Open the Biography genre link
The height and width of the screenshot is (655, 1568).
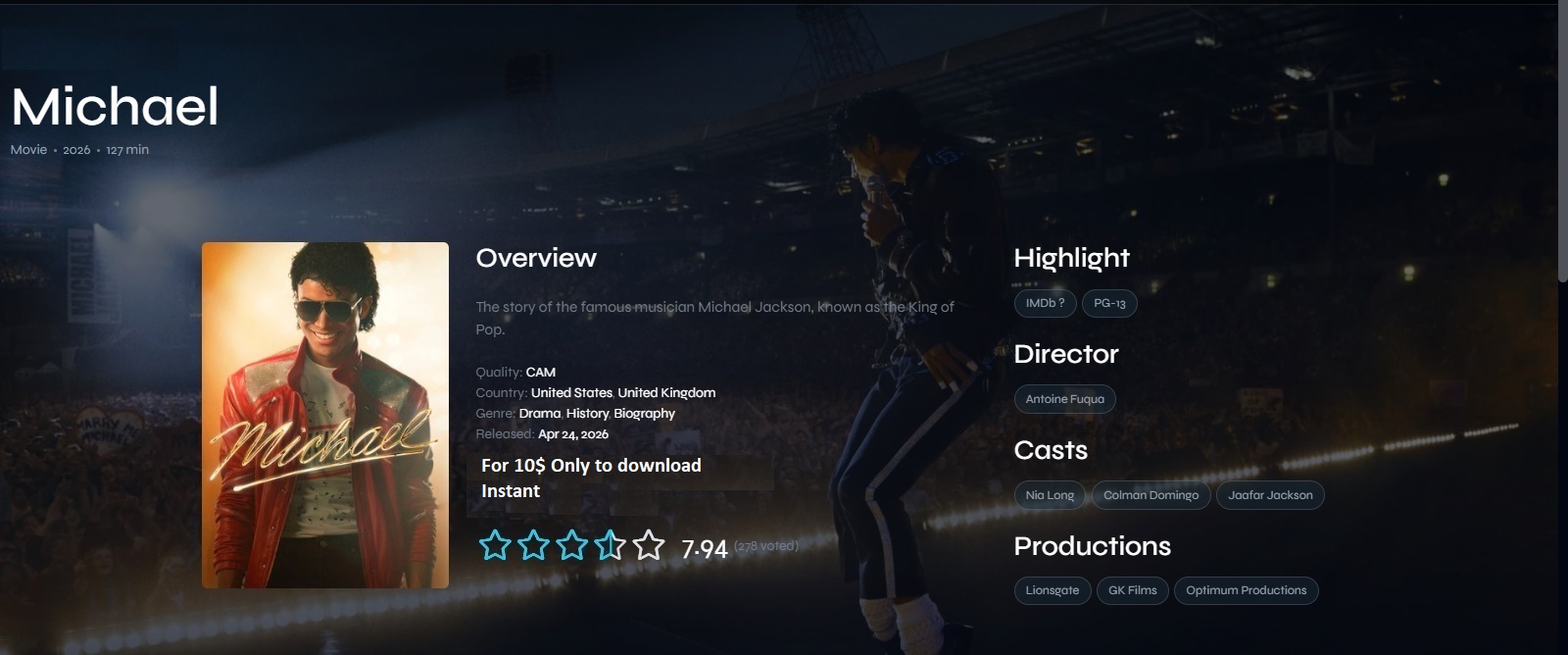coord(644,414)
